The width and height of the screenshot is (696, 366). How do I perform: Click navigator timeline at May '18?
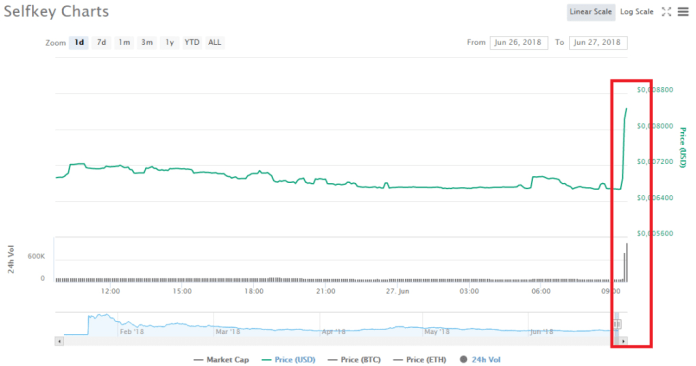coord(437,331)
